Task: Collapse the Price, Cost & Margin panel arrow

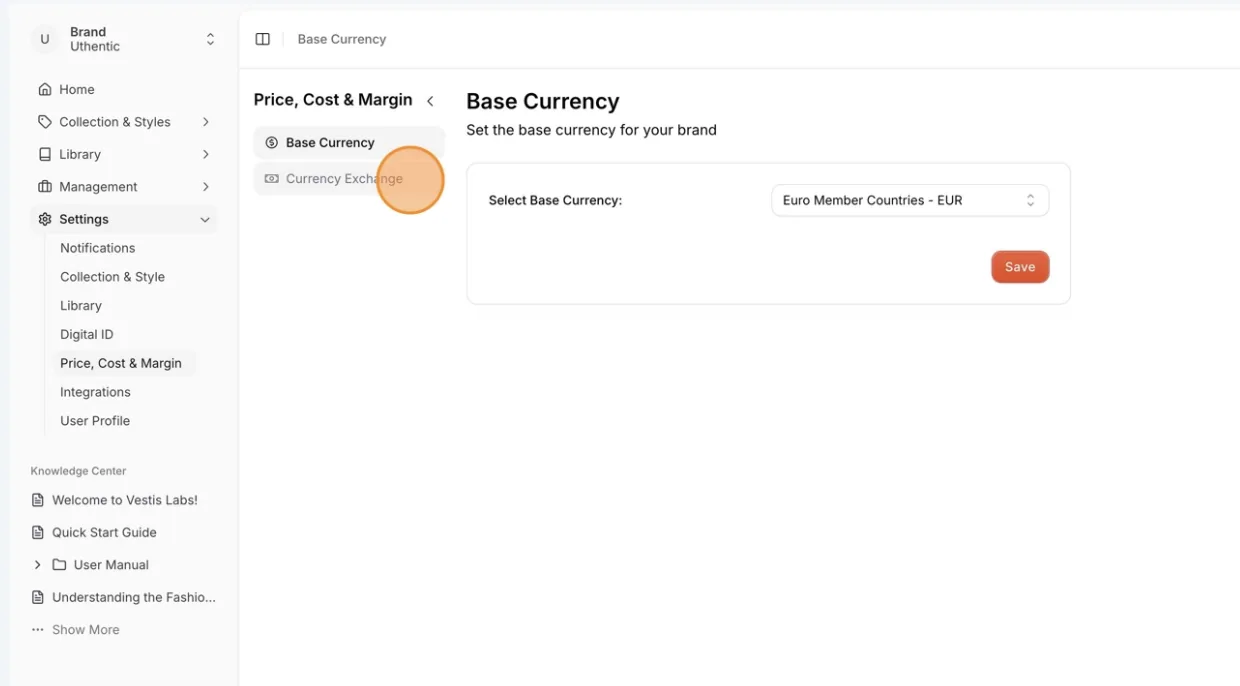Action: (430, 101)
